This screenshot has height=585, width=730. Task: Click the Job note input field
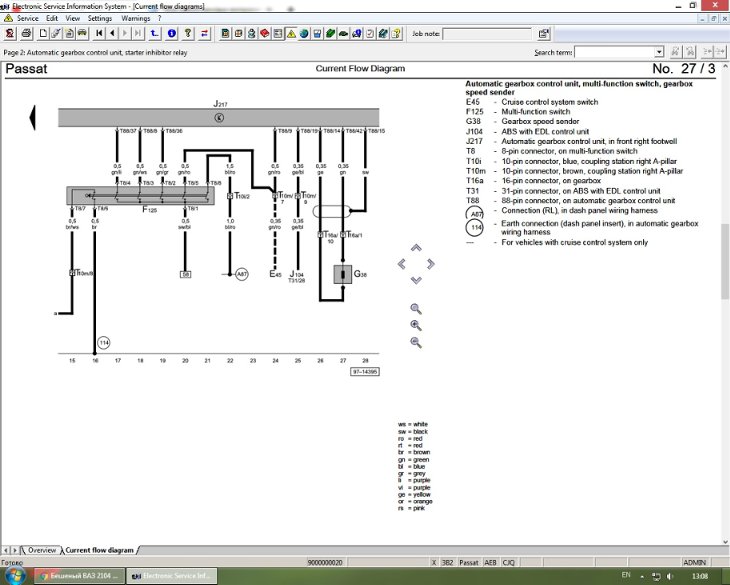487,34
